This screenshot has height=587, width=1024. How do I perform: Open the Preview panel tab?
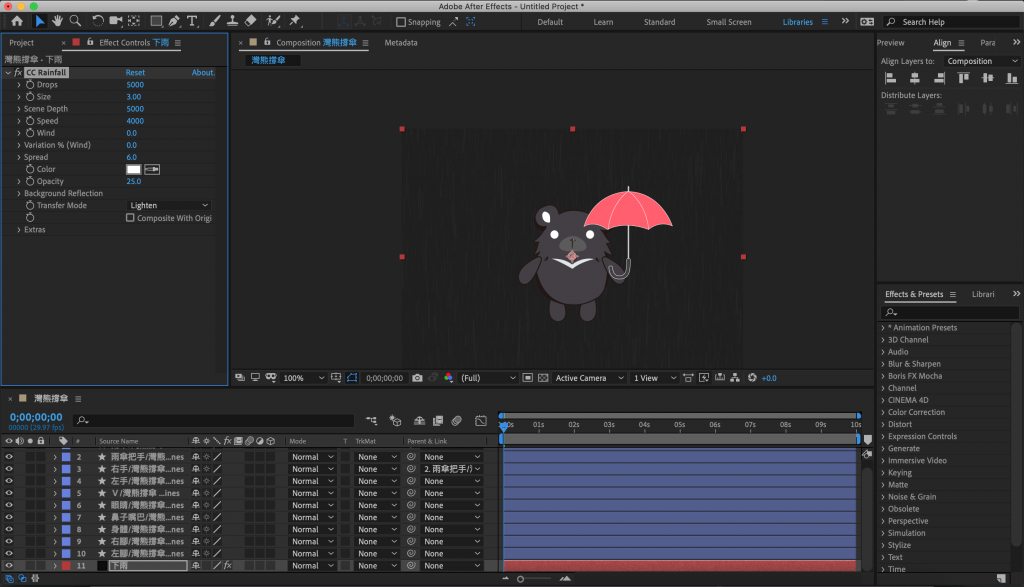coord(891,42)
